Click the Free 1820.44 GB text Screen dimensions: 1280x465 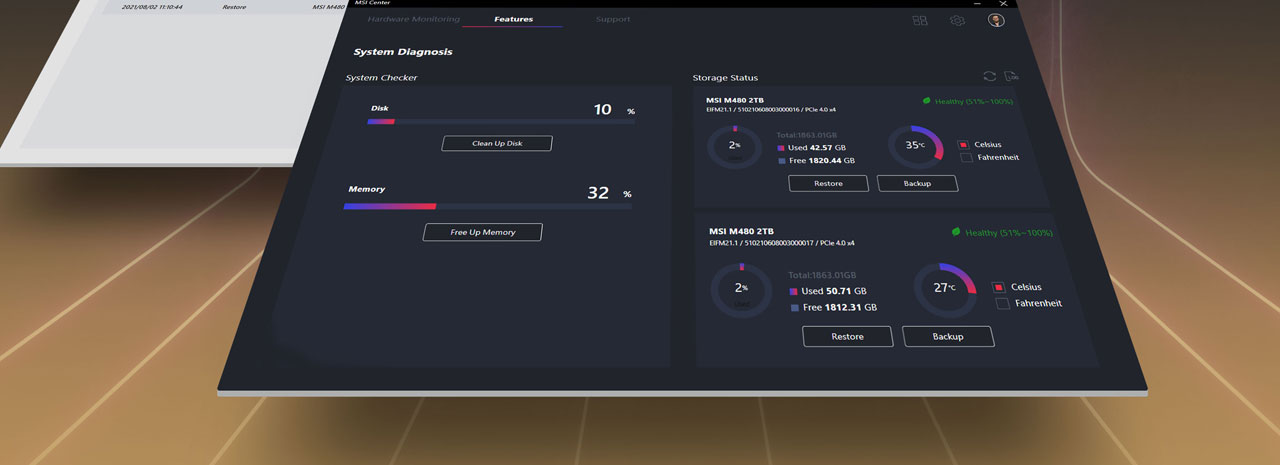click(x=821, y=160)
